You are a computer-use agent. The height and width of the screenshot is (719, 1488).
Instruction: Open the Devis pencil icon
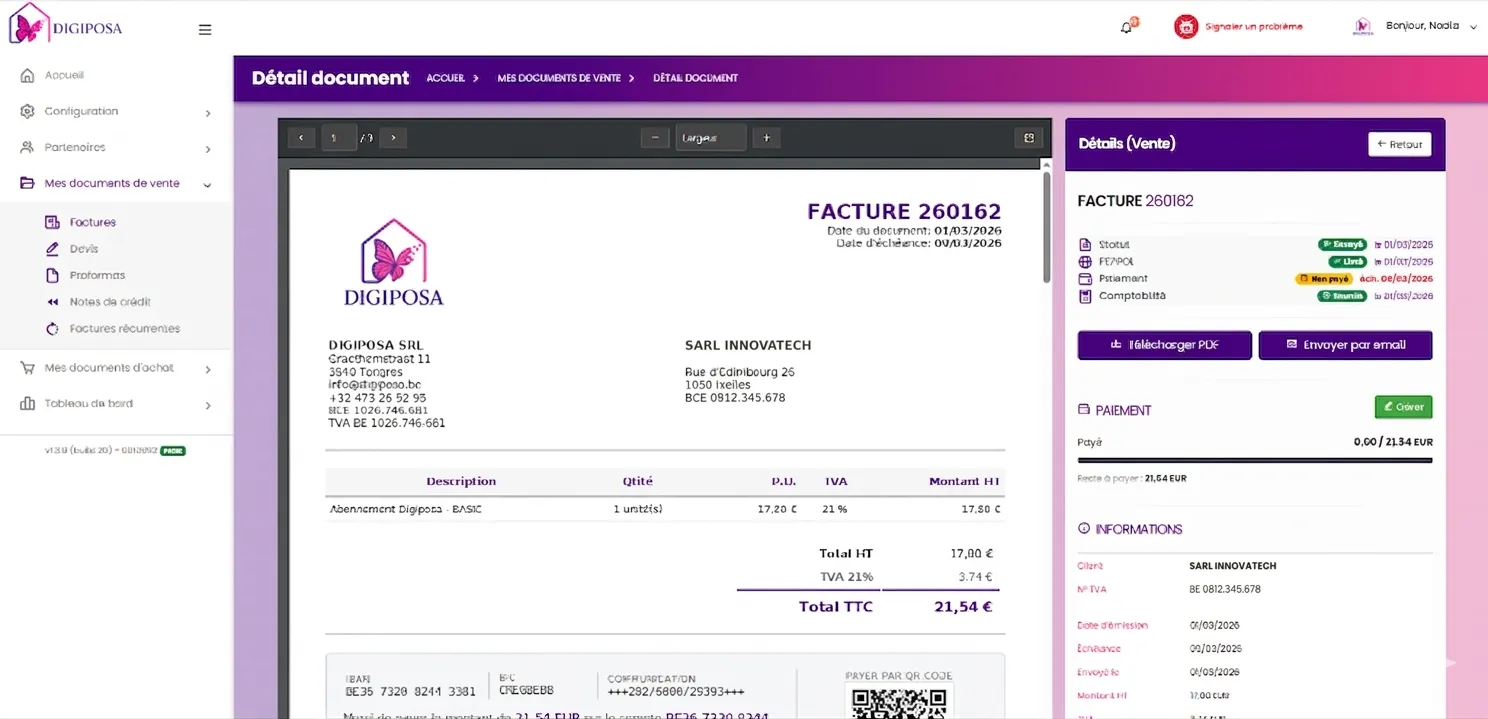[x=54, y=248]
